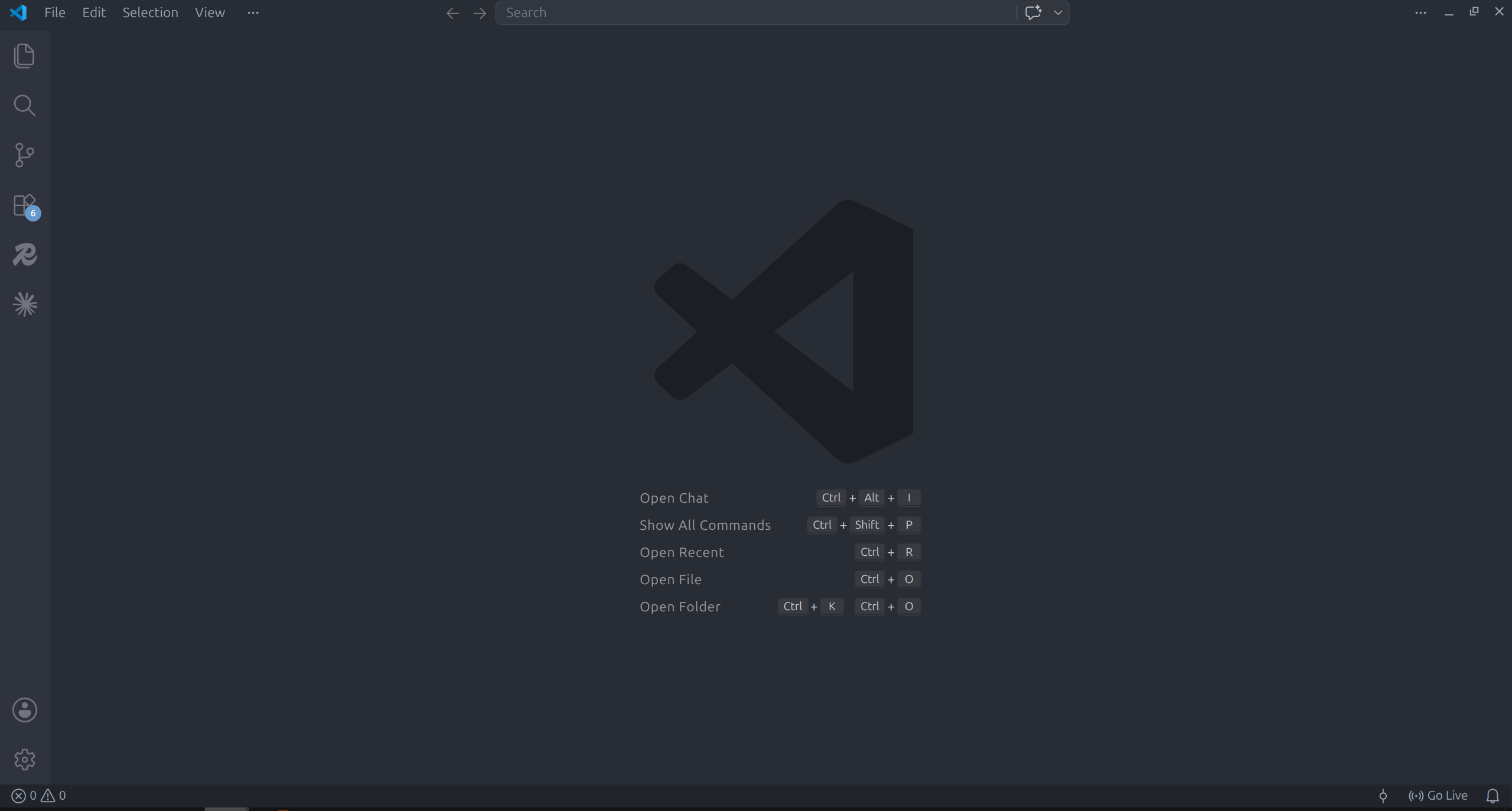Viewport: 1512px width, 811px height.
Task: Open the Search view in activity bar
Action: click(24, 106)
